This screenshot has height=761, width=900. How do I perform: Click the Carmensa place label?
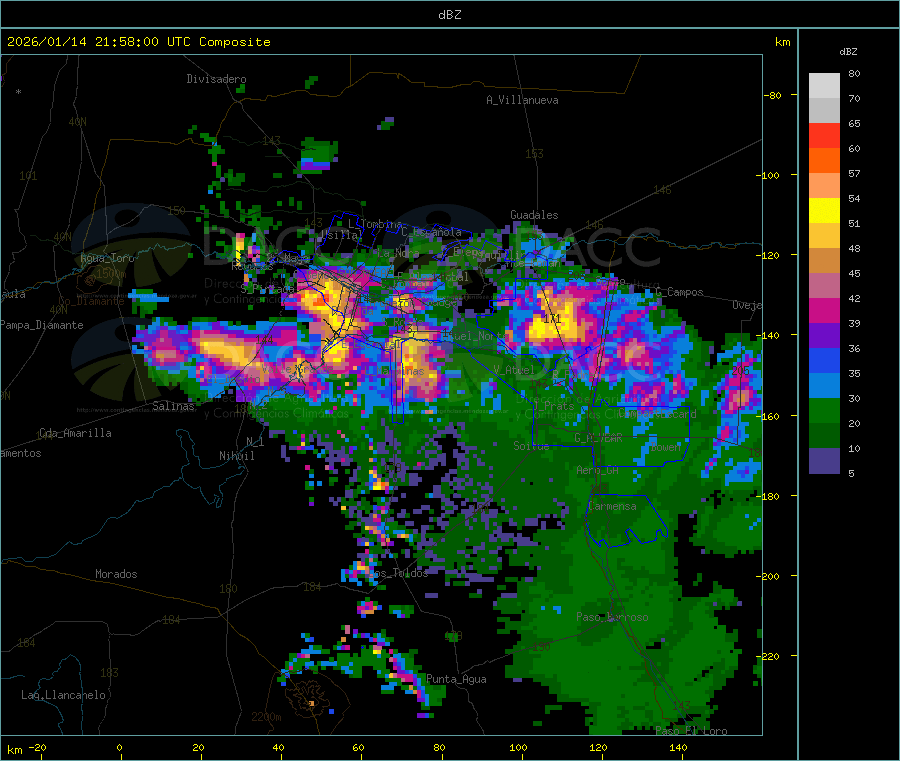[x=612, y=506]
